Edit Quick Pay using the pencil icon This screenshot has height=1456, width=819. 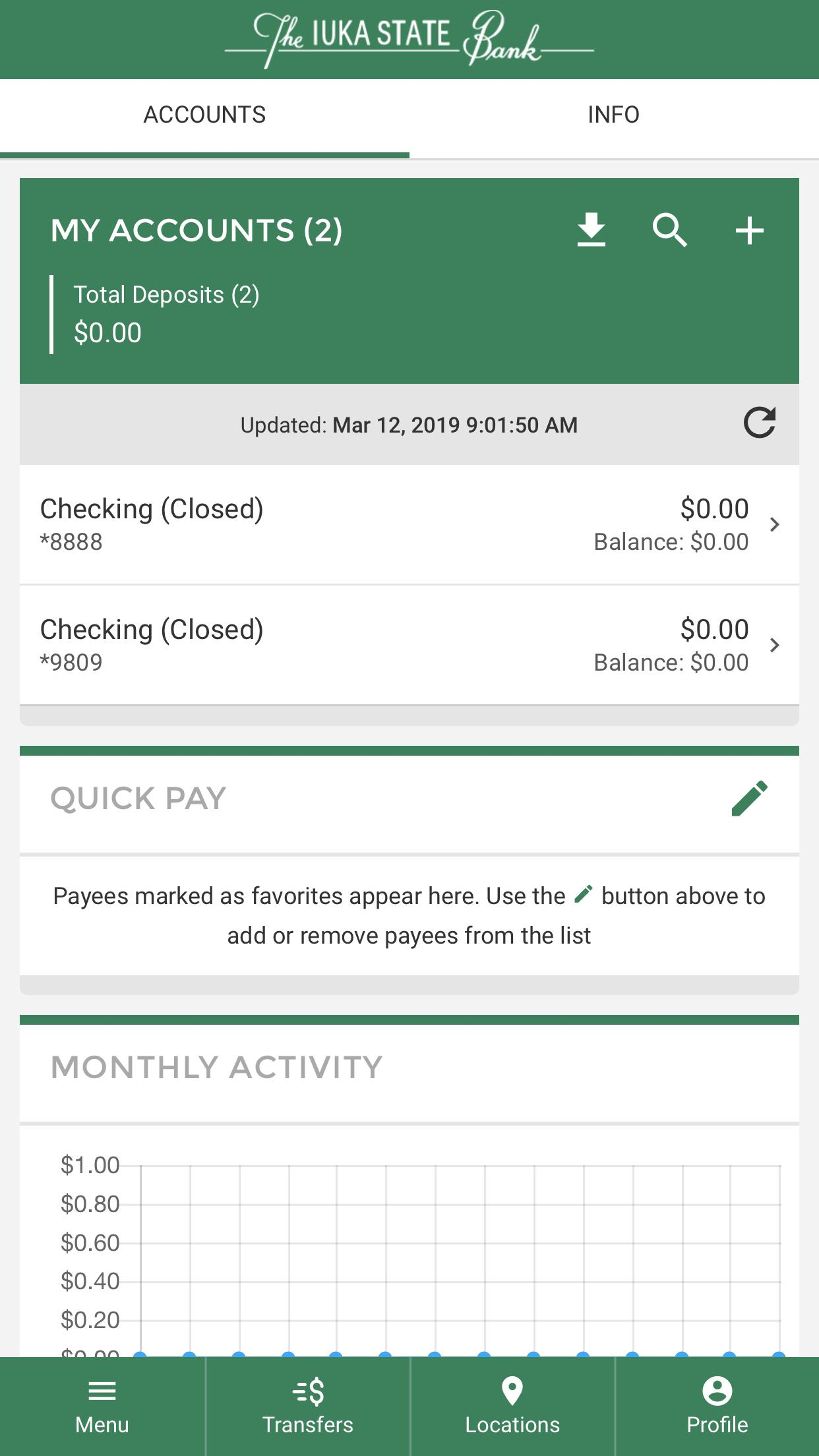[x=750, y=799]
